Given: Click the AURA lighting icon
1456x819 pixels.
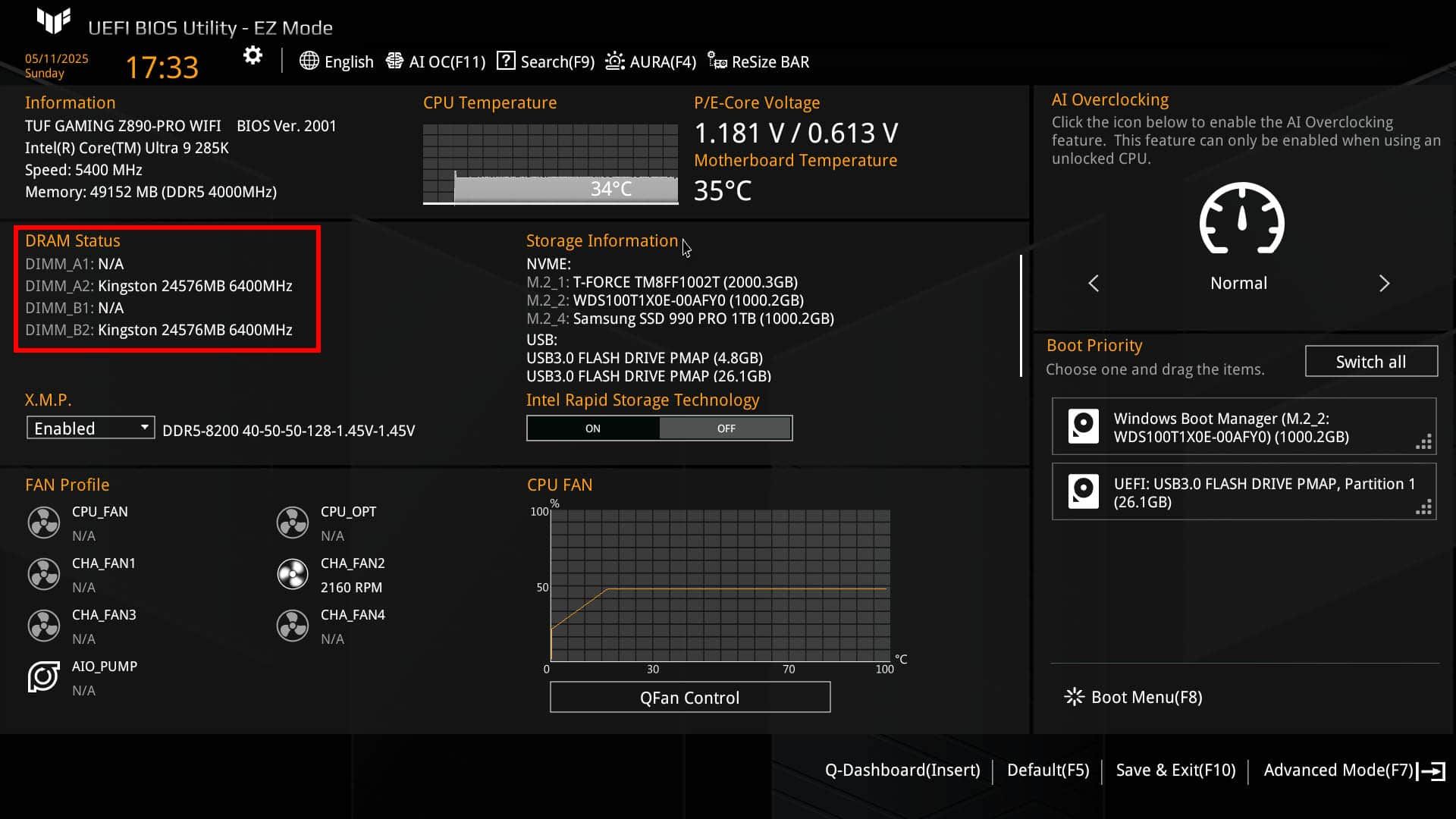Looking at the screenshot, I should [x=615, y=61].
